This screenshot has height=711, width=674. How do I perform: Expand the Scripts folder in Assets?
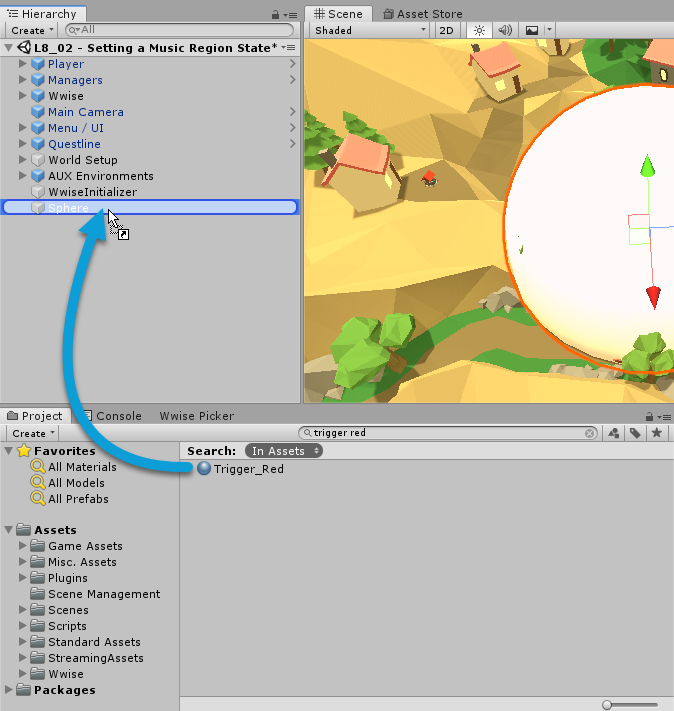pyautogui.click(x=24, y=626)
